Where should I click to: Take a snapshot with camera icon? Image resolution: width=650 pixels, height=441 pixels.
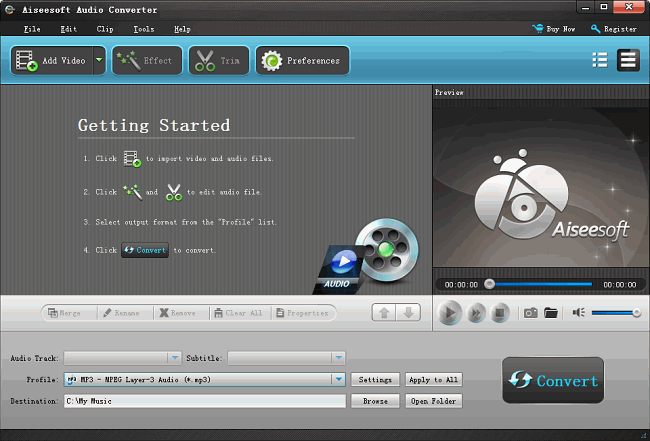coord(530,313)
